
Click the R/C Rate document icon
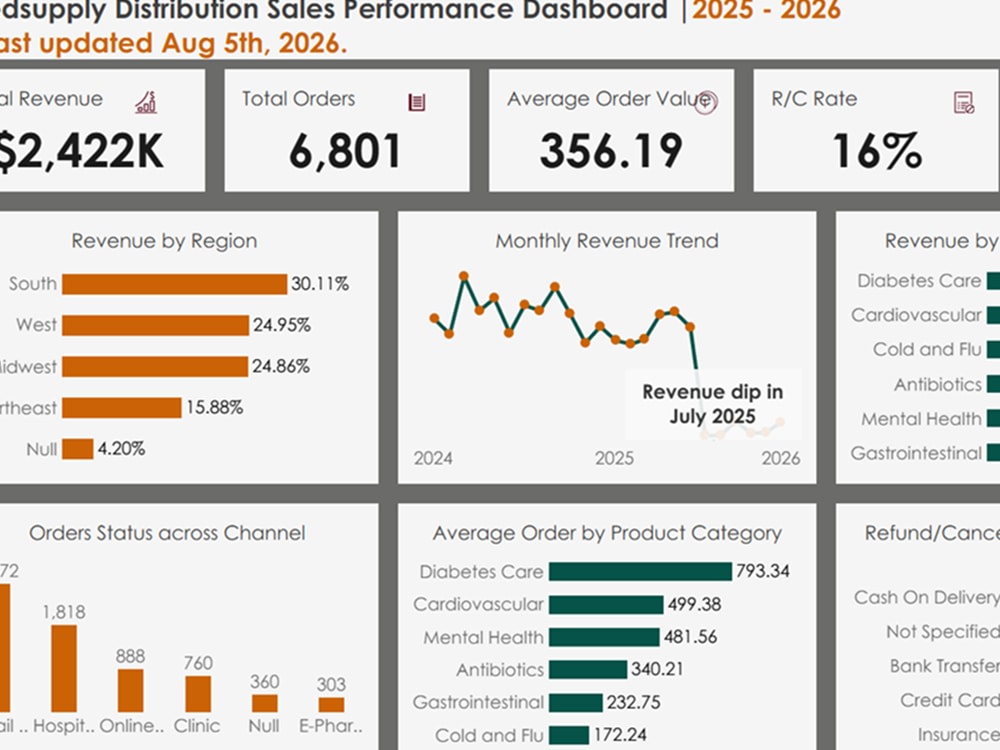[x=964, y=102]
